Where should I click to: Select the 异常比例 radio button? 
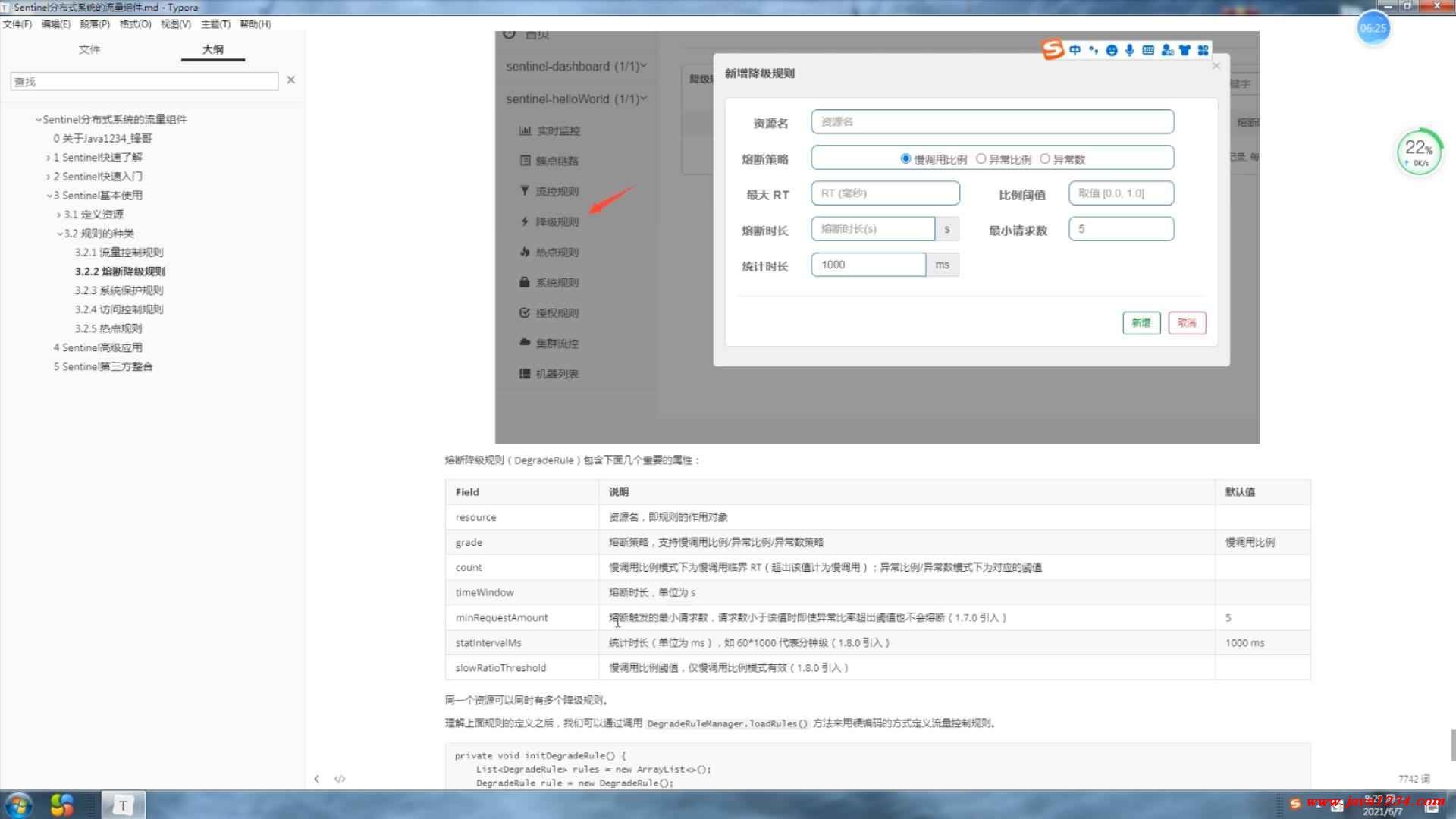tap(981, 158)
